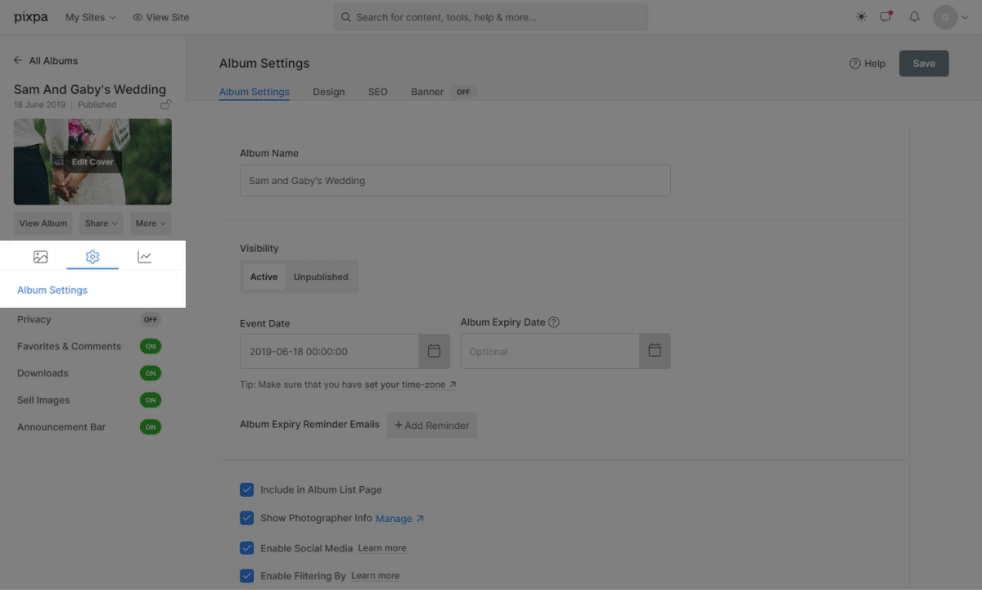Screen dimensions: 982x590
Task: Open the notifications bell icon
Action: 914,17
